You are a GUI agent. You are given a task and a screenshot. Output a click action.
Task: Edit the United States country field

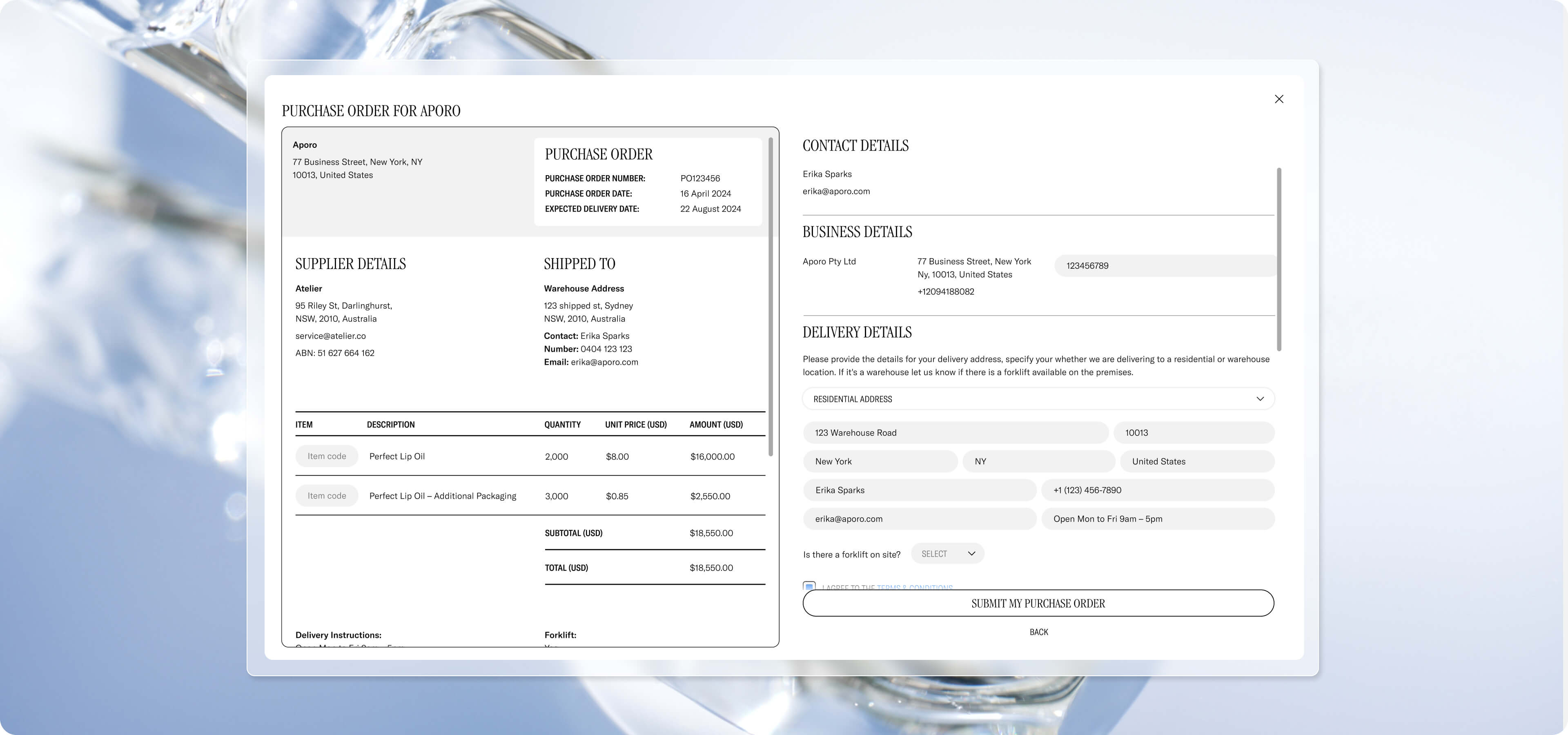(x=1197, y=461)
